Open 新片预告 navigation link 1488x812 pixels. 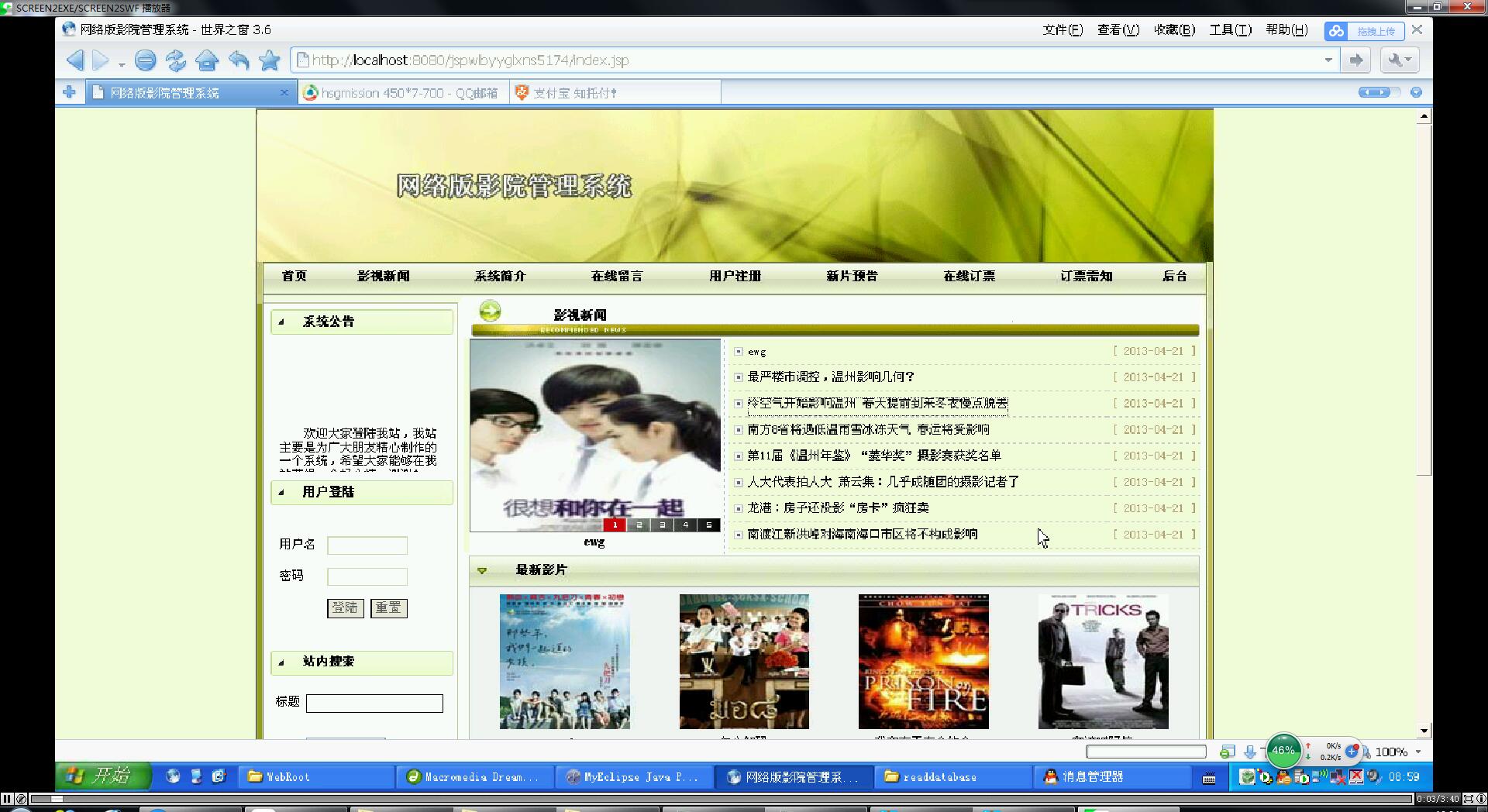(x=852, y=276)
